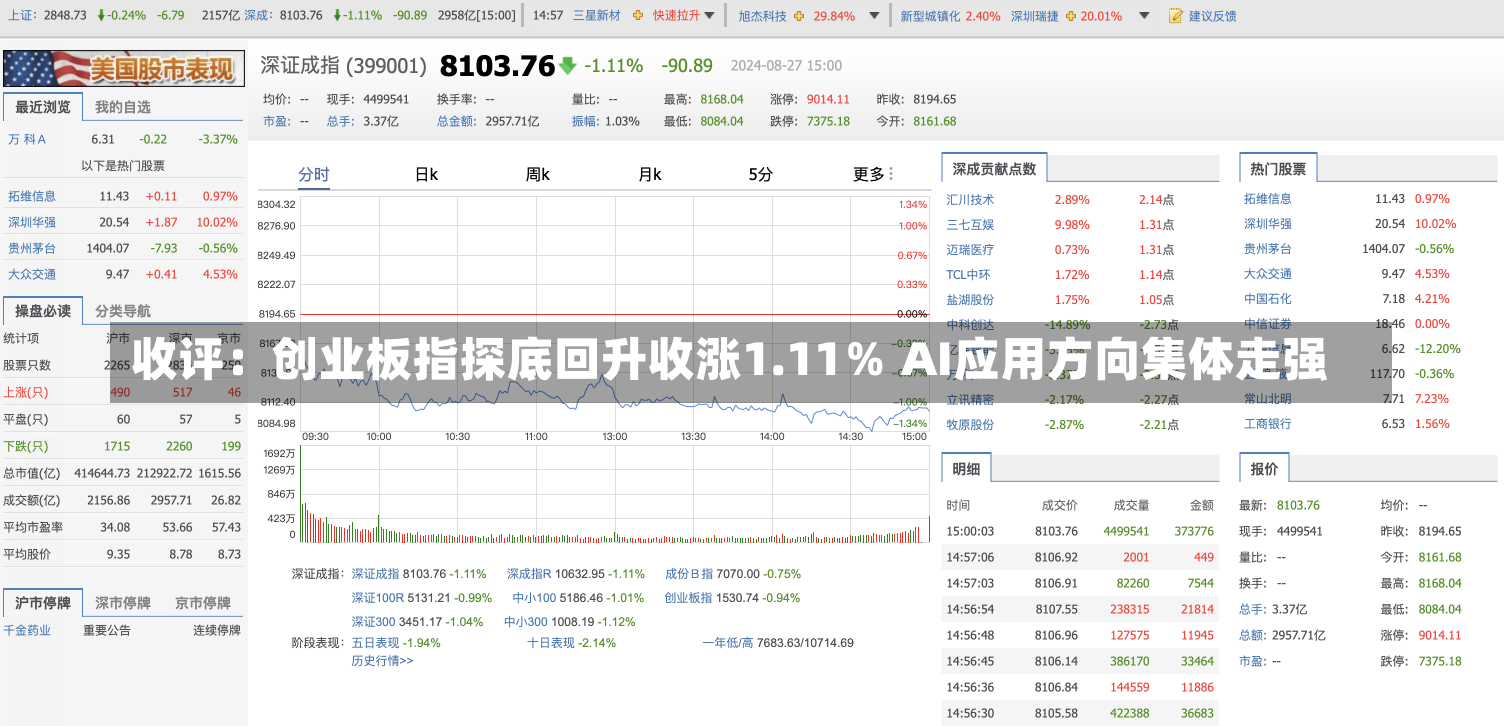Select the 深市停牌 tab

click(x=123, y=603)
